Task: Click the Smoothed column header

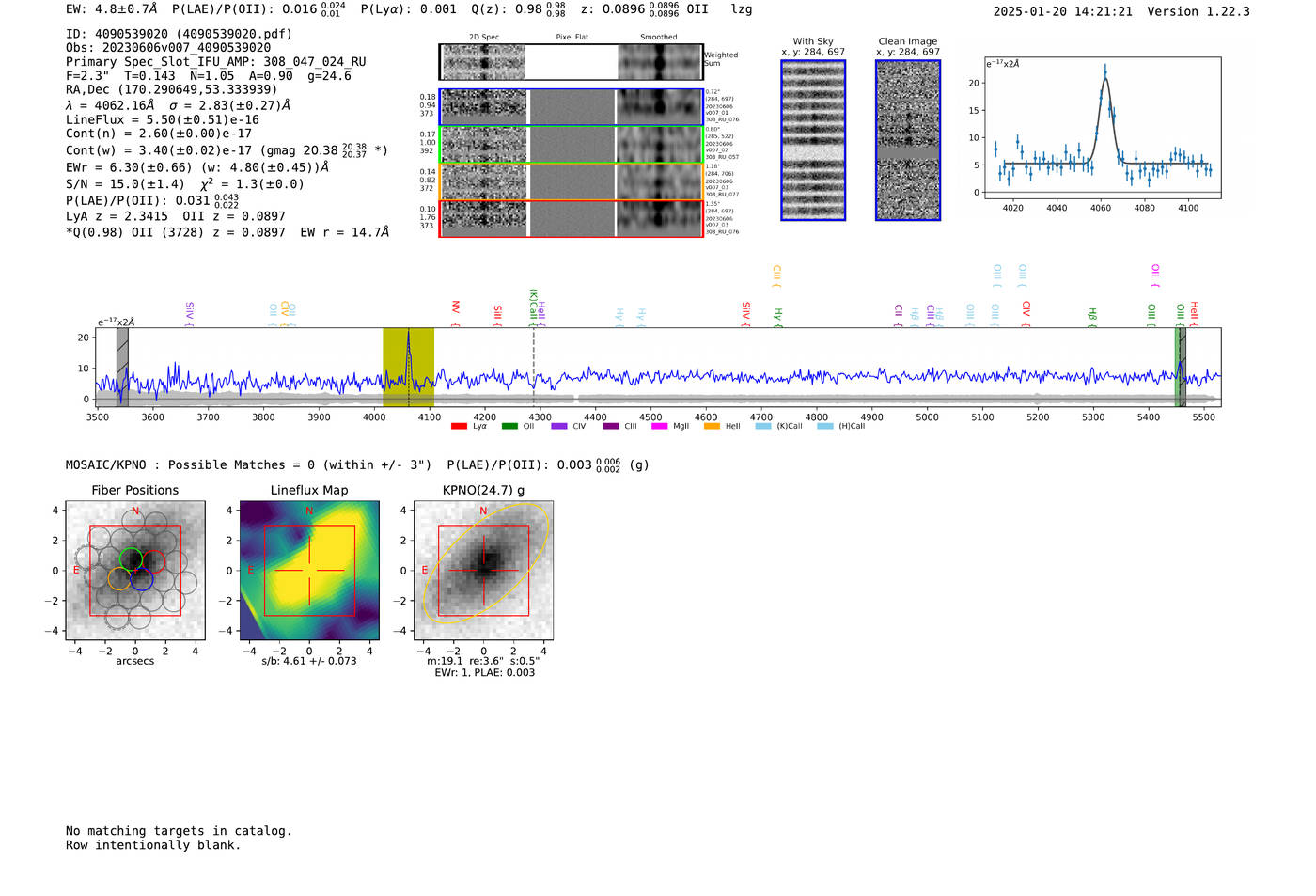Action: (658, 37)
